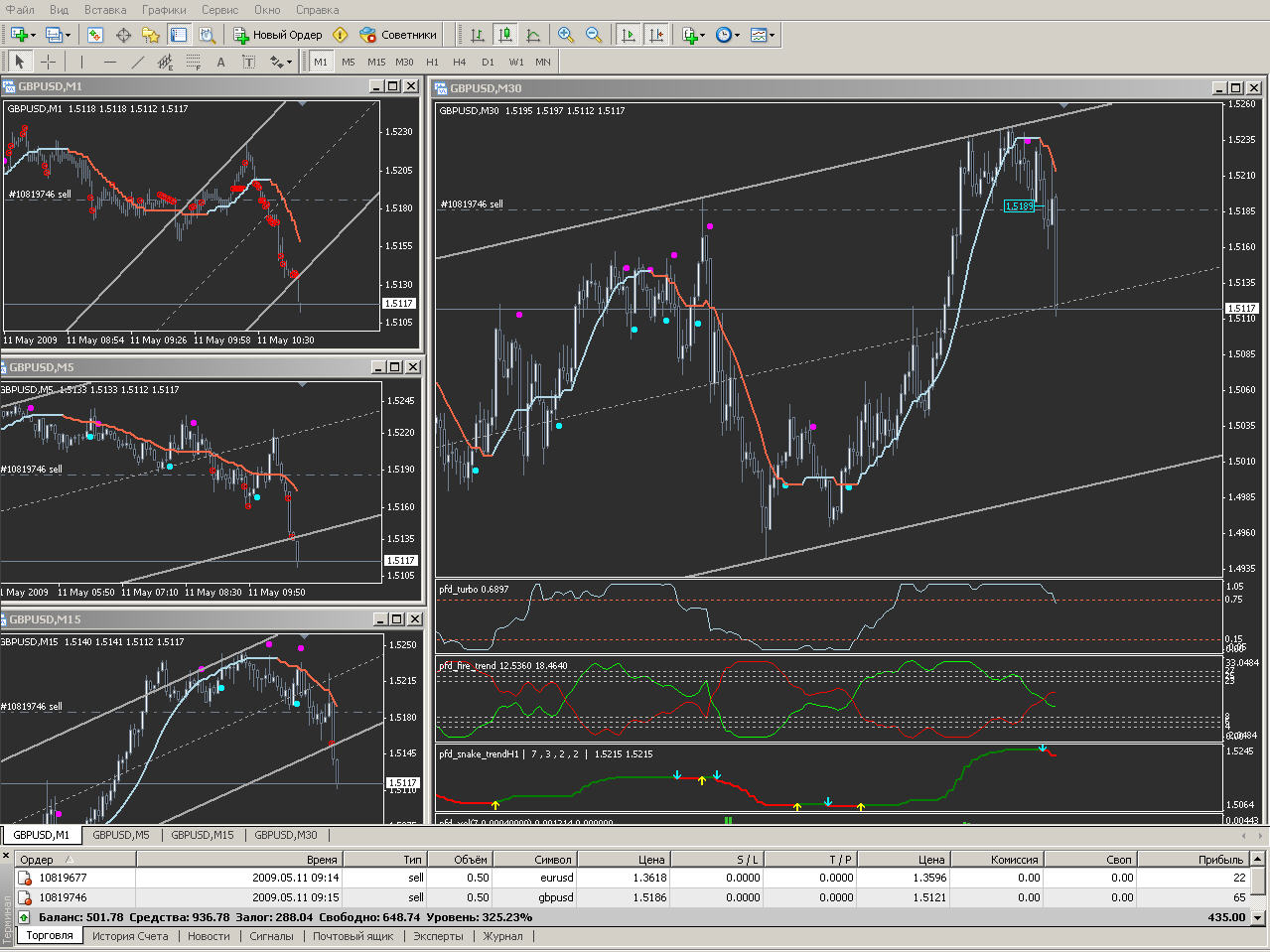The height and width of the screenshot is (952, 1270).
Task: Click the order icon for 10819746
Action: (x=25, y=897)
